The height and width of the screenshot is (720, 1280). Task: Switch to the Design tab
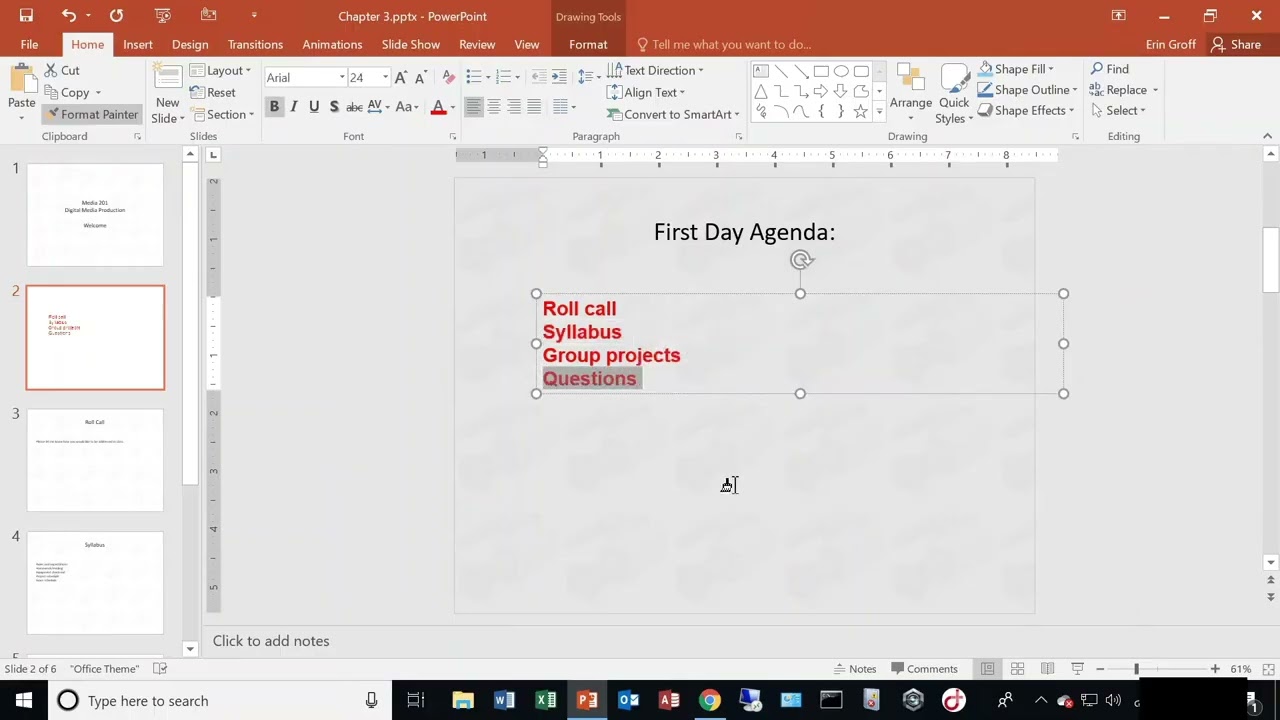(190, 44)
